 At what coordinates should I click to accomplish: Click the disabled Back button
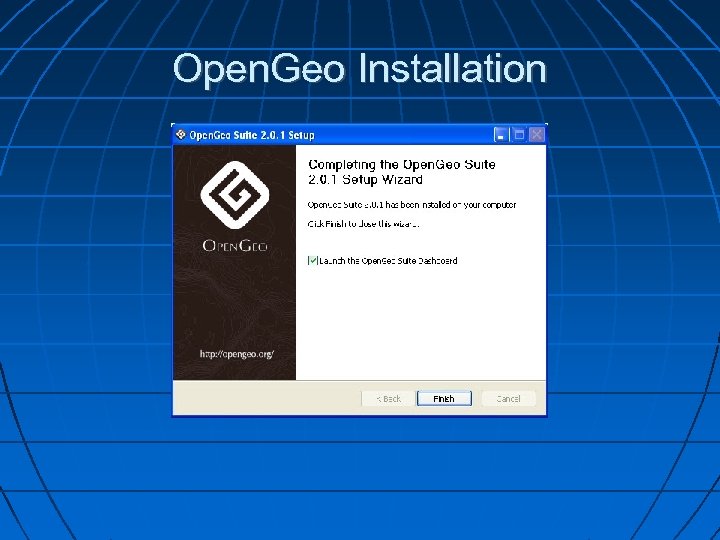[388, 399]
